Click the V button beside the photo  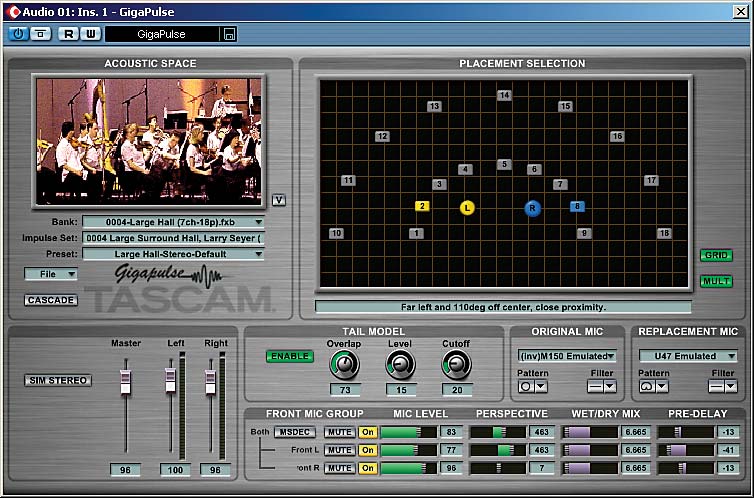pyautogui.click(x=279, y=200)
